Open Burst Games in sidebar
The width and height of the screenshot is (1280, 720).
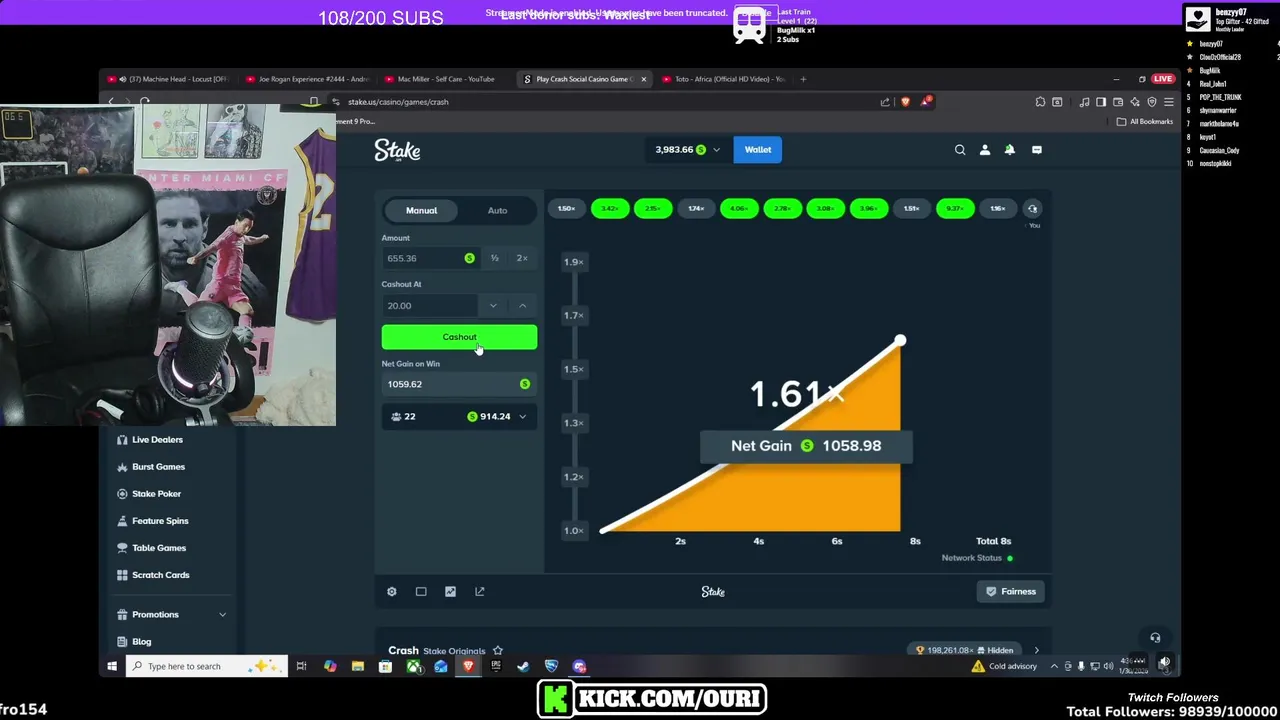click(x=158, y=467)
